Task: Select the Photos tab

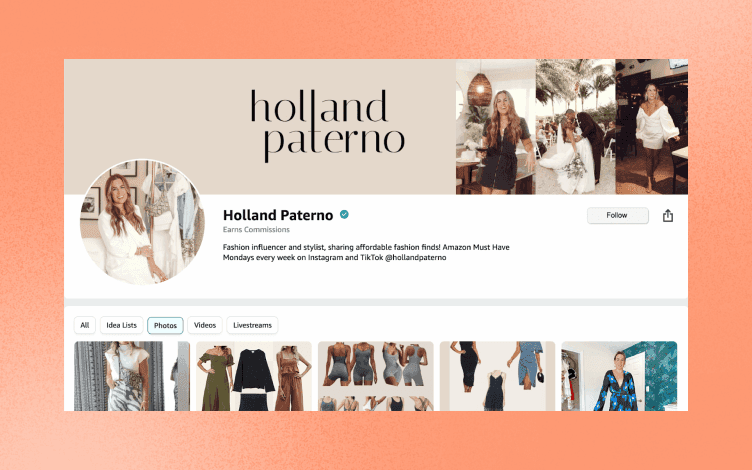Action: 165,325
